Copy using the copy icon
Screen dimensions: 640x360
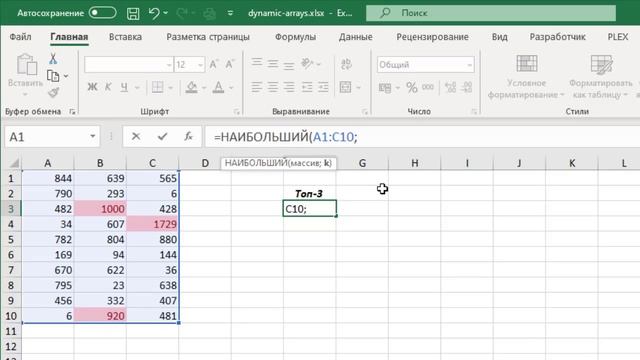tap(53, 76)
